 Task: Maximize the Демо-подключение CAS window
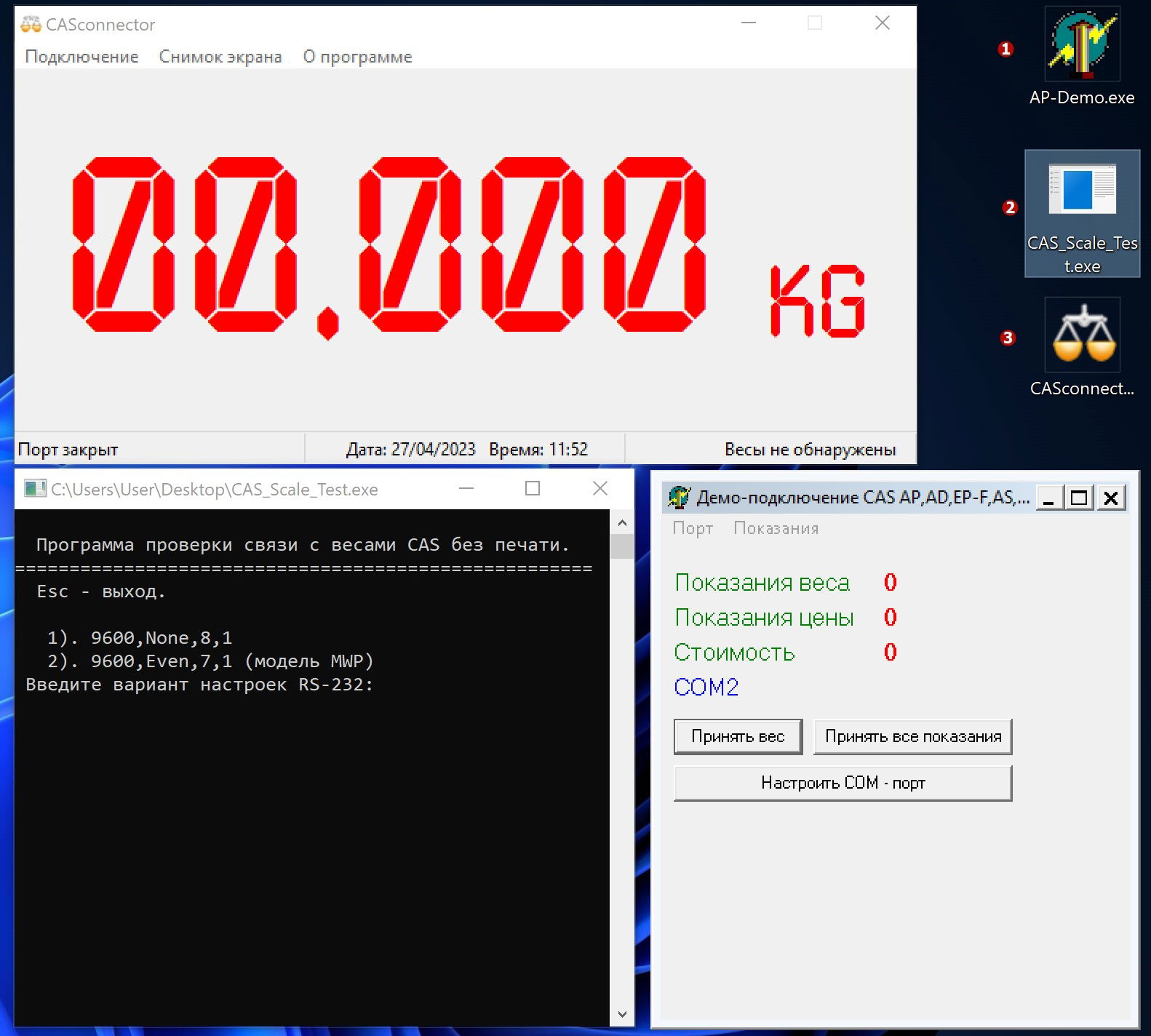pyautogui.click(x=1080, y=498)
